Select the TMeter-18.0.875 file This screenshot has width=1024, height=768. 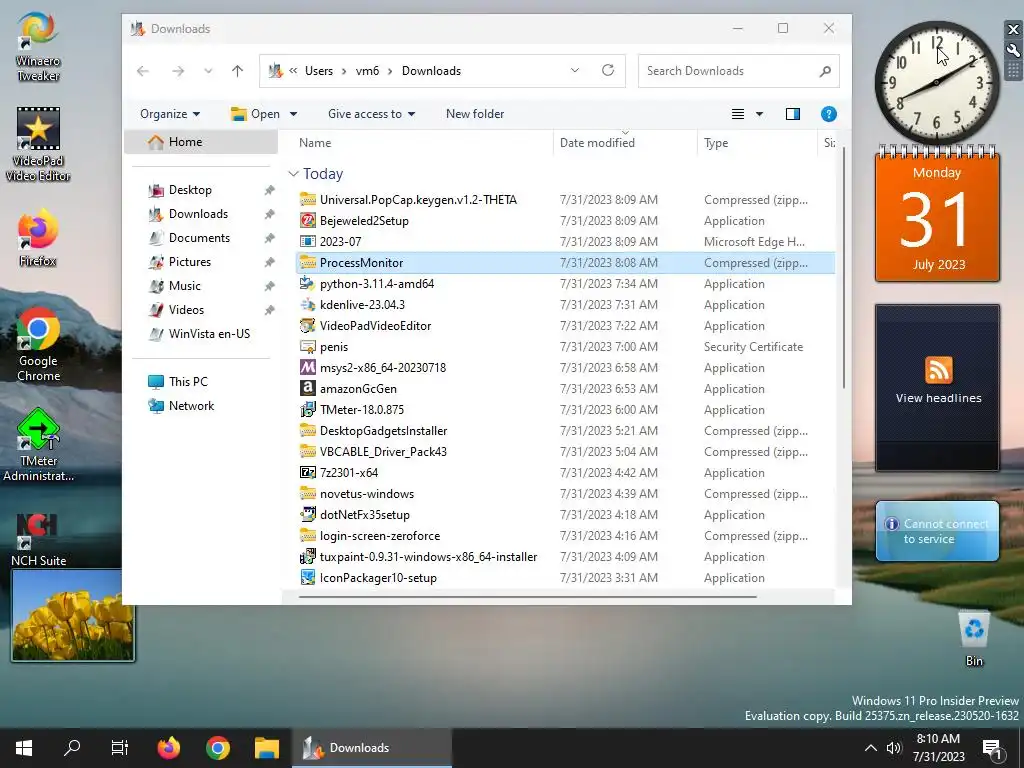click(x=566, y=409)
